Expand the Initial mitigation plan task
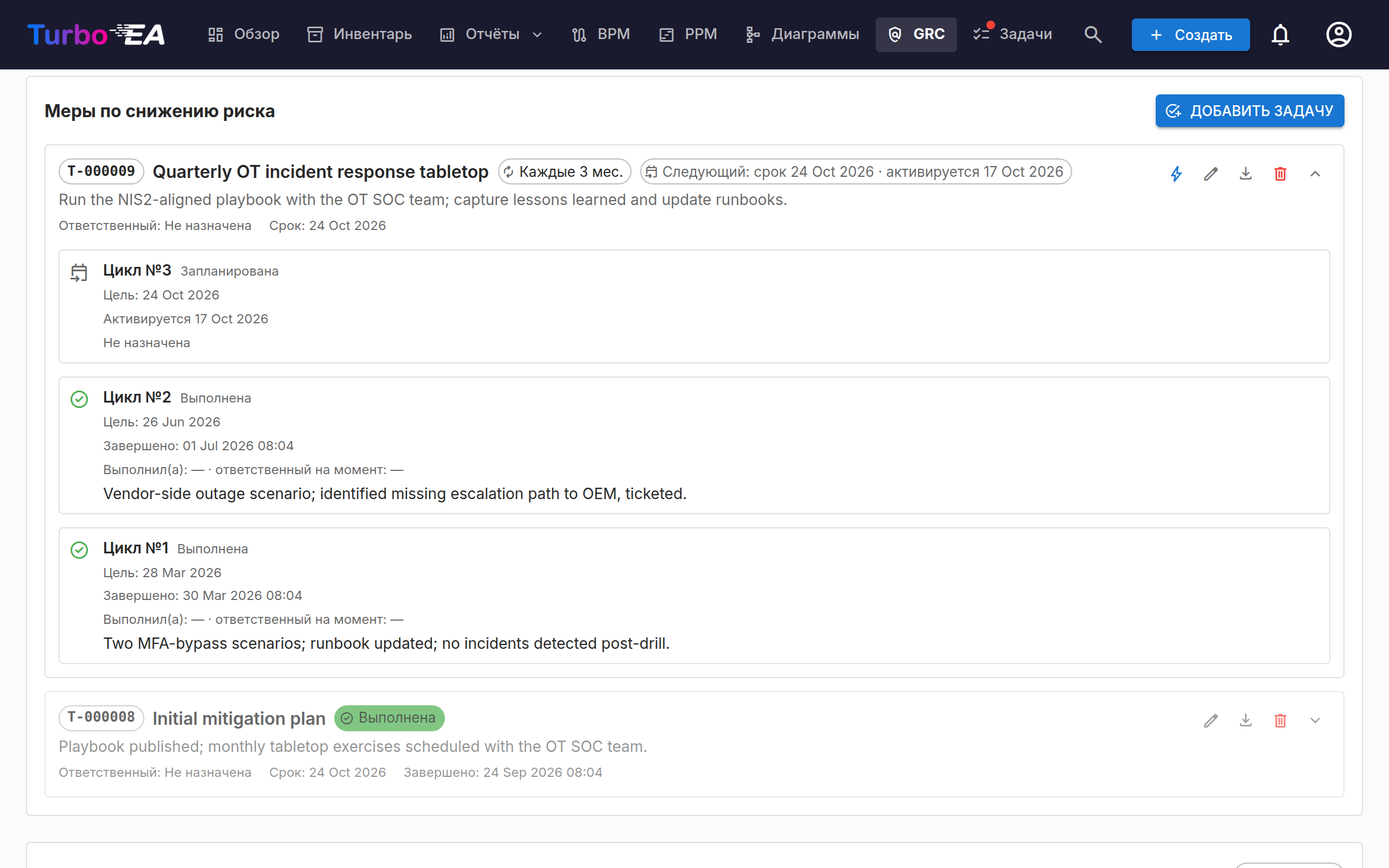Screen dimensions: 1389x868 [1315, 720]
